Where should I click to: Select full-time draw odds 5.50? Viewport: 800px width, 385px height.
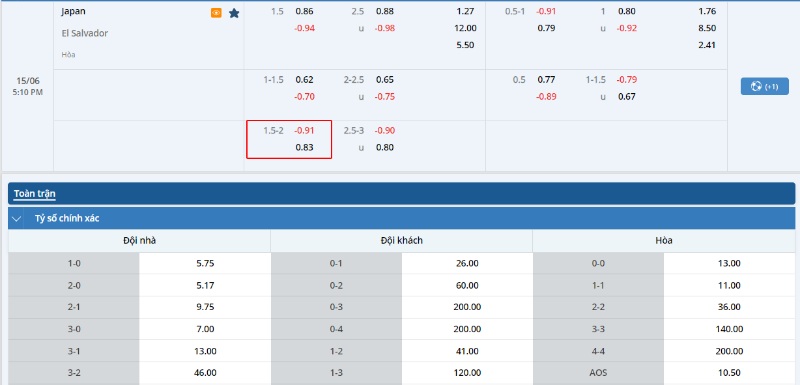pyautogui.click(x=465, y=45)
